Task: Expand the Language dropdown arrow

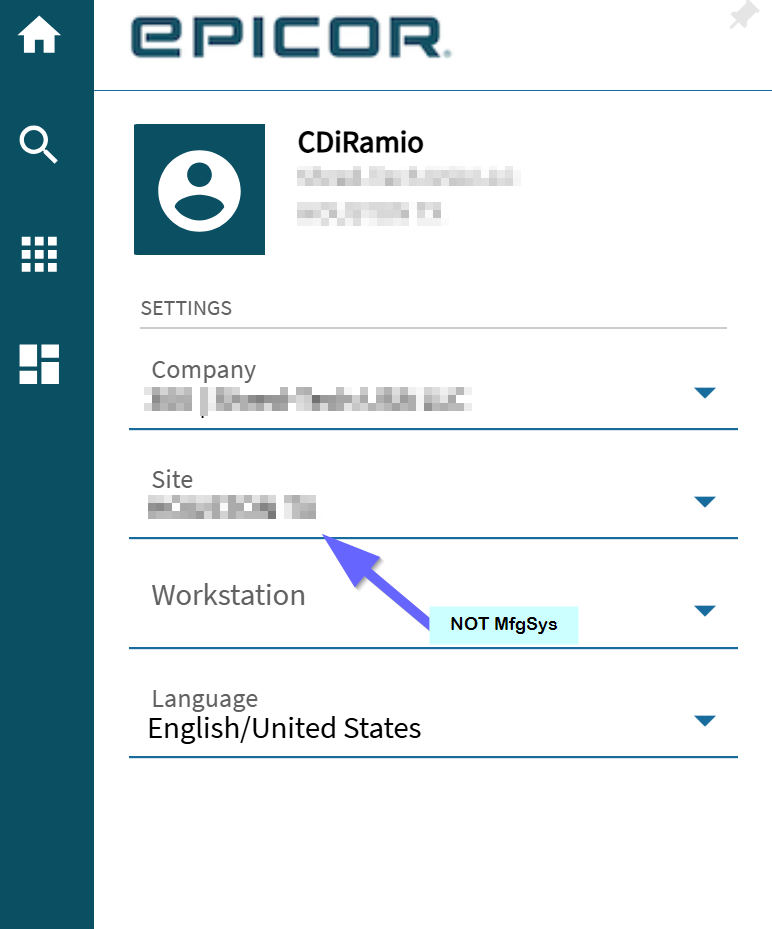Action: (x=704, y=720)
